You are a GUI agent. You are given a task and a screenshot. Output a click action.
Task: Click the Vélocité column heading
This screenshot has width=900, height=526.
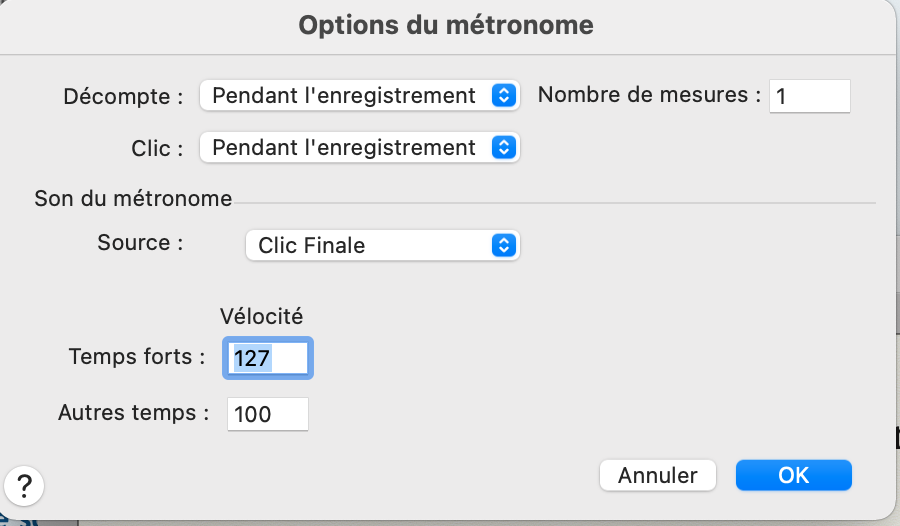tap(261, 316)
